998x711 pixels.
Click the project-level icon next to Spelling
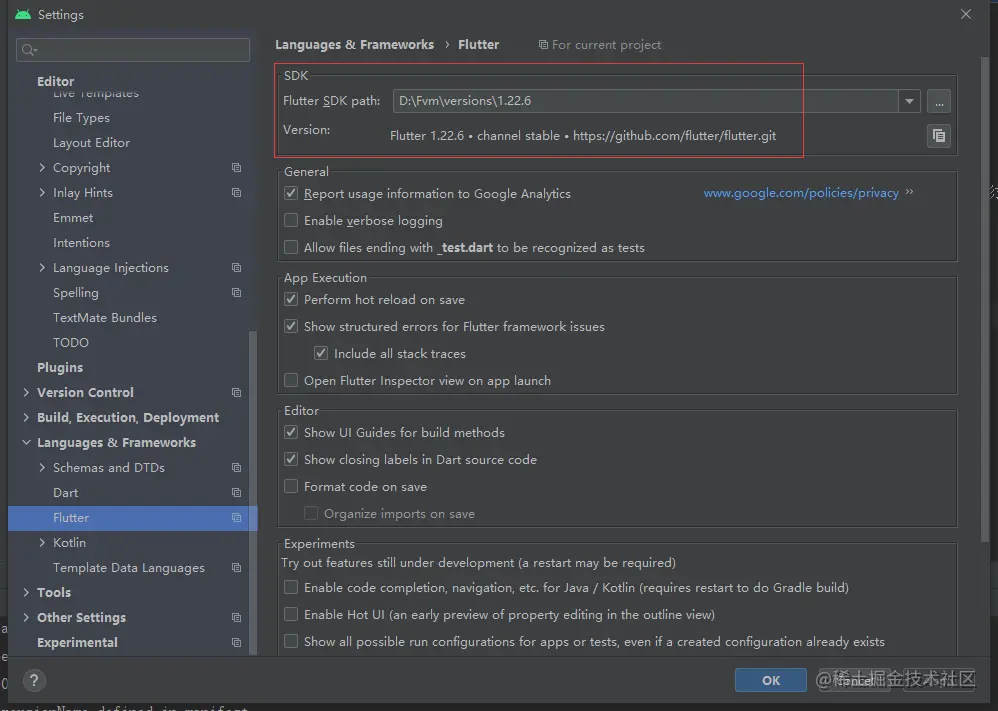(x=236, y=292)
